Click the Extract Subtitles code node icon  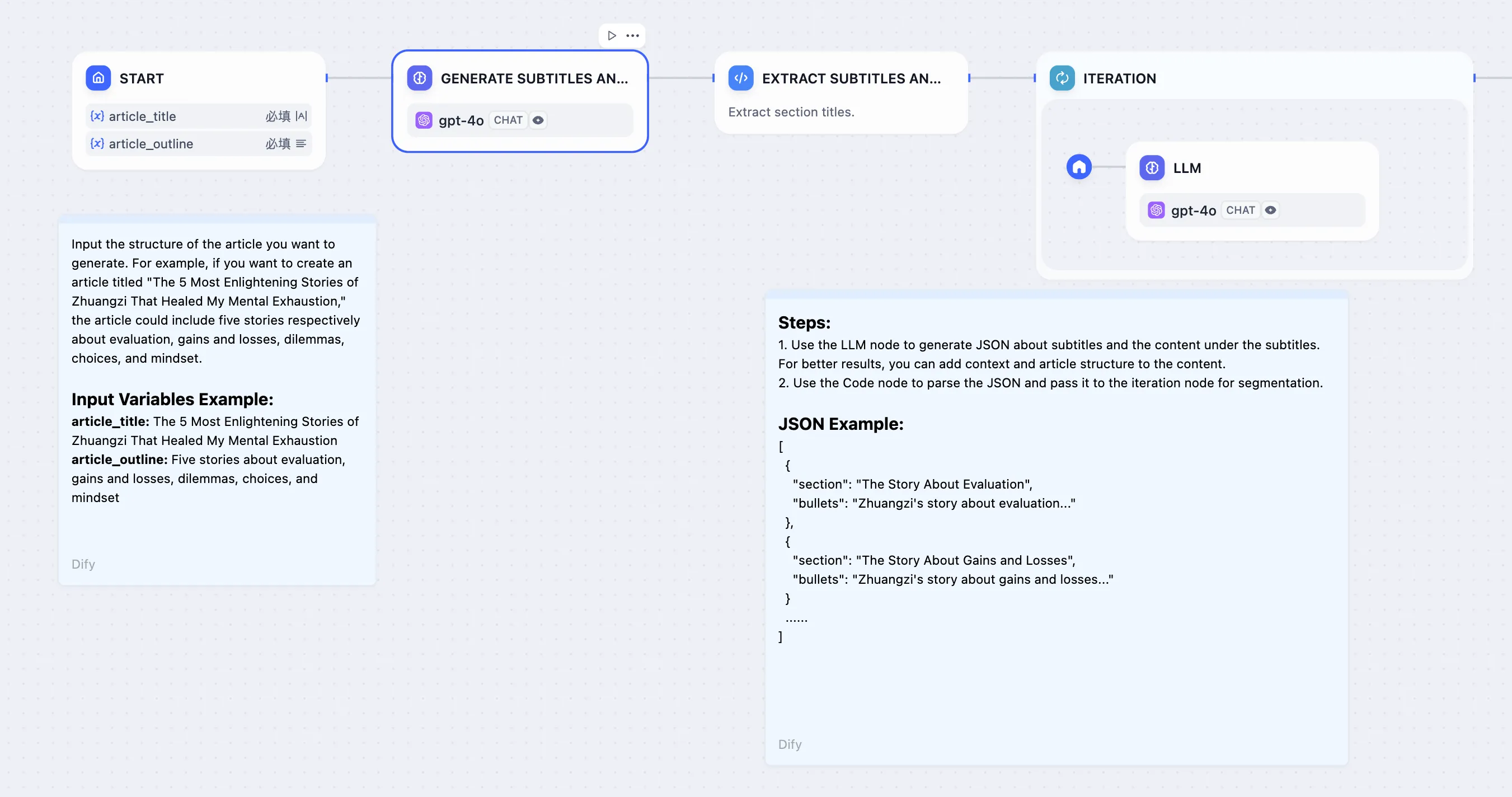click(741, 78)
